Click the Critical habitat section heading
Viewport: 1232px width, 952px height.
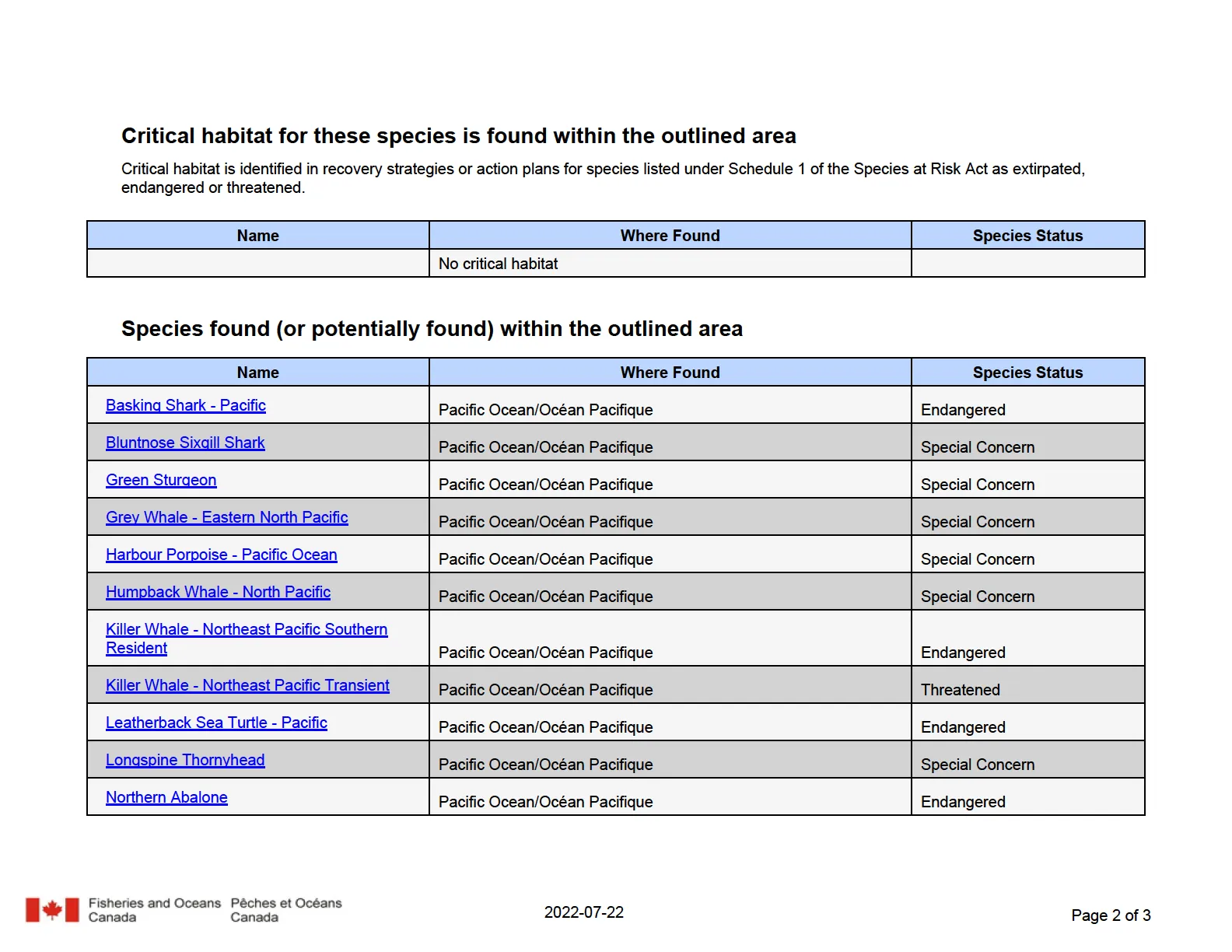[x=459, y=136]
